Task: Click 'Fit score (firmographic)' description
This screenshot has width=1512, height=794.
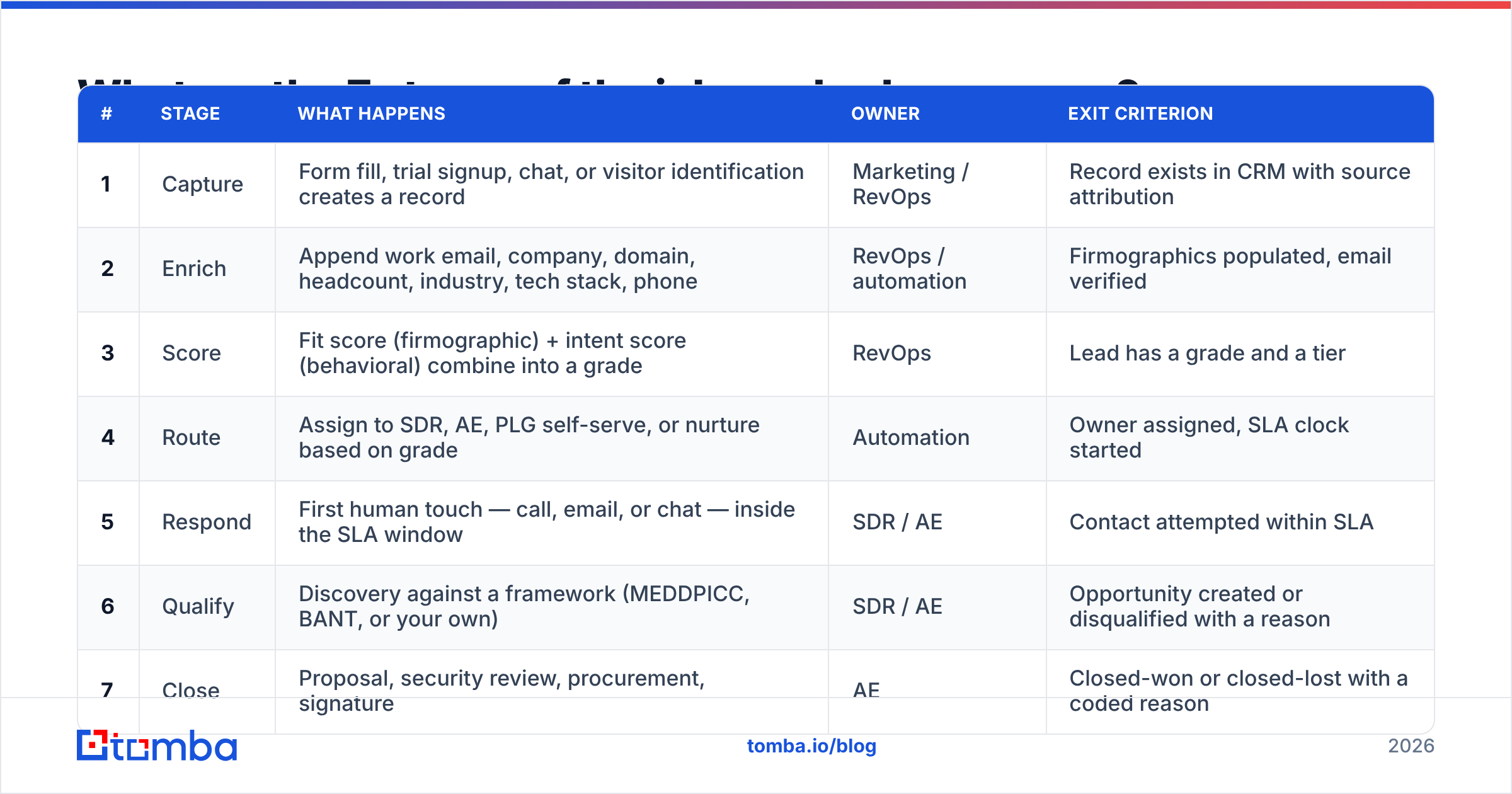Action: click(552, 354)
